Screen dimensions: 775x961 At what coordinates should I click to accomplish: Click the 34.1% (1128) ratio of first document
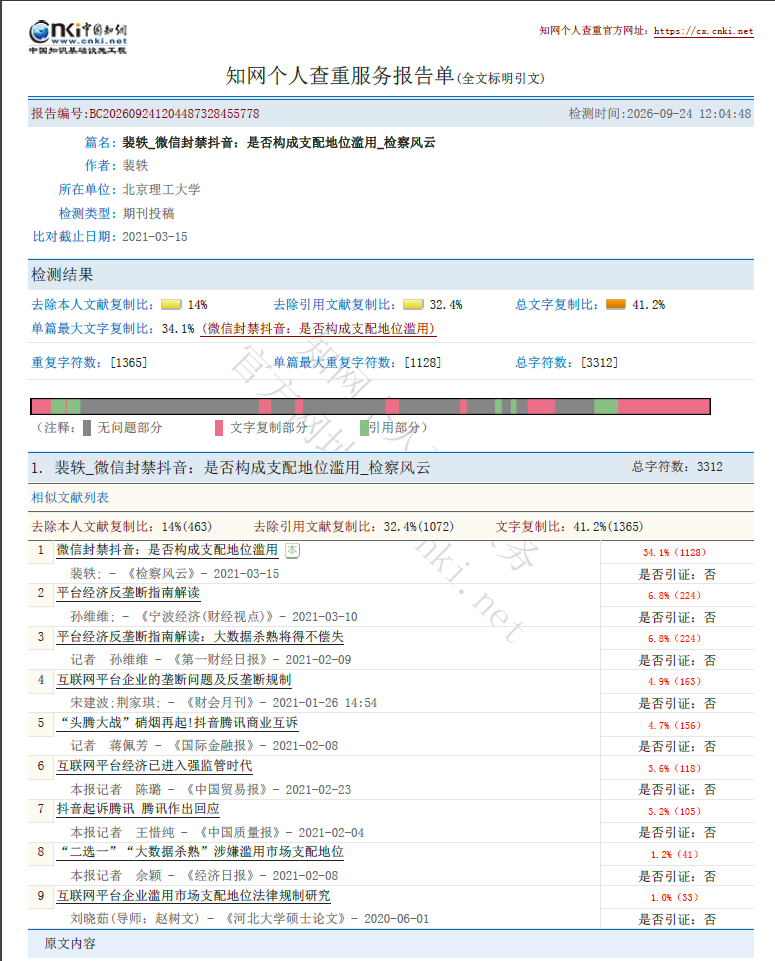point(674,552)
